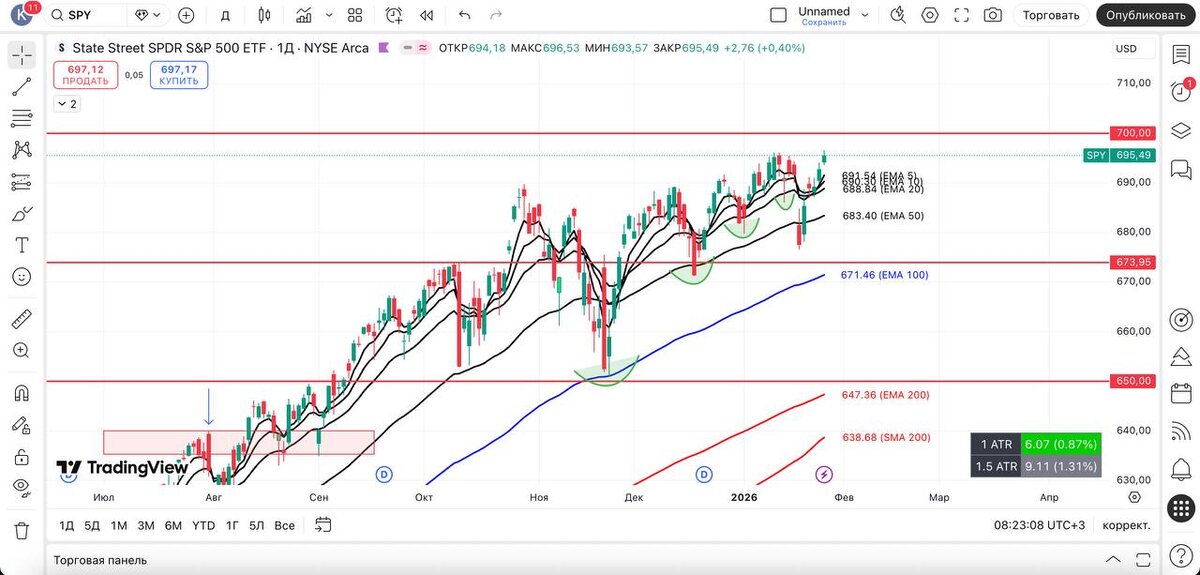Expand the indicators favorites dropdown arrow
Screen dimensions: 1200x575
pyautogui.click(x=329, y=15)
